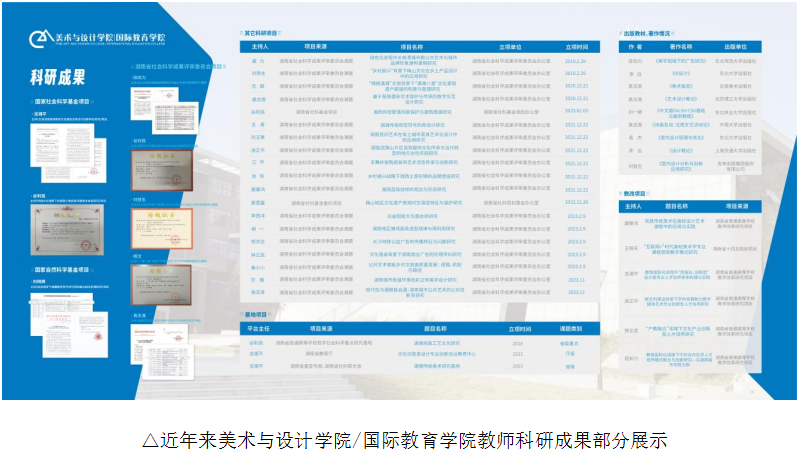This screenshot has height=455, width=799.
Task: Click 出版单位 column header in publications table
Action: [x=735, y=46]
